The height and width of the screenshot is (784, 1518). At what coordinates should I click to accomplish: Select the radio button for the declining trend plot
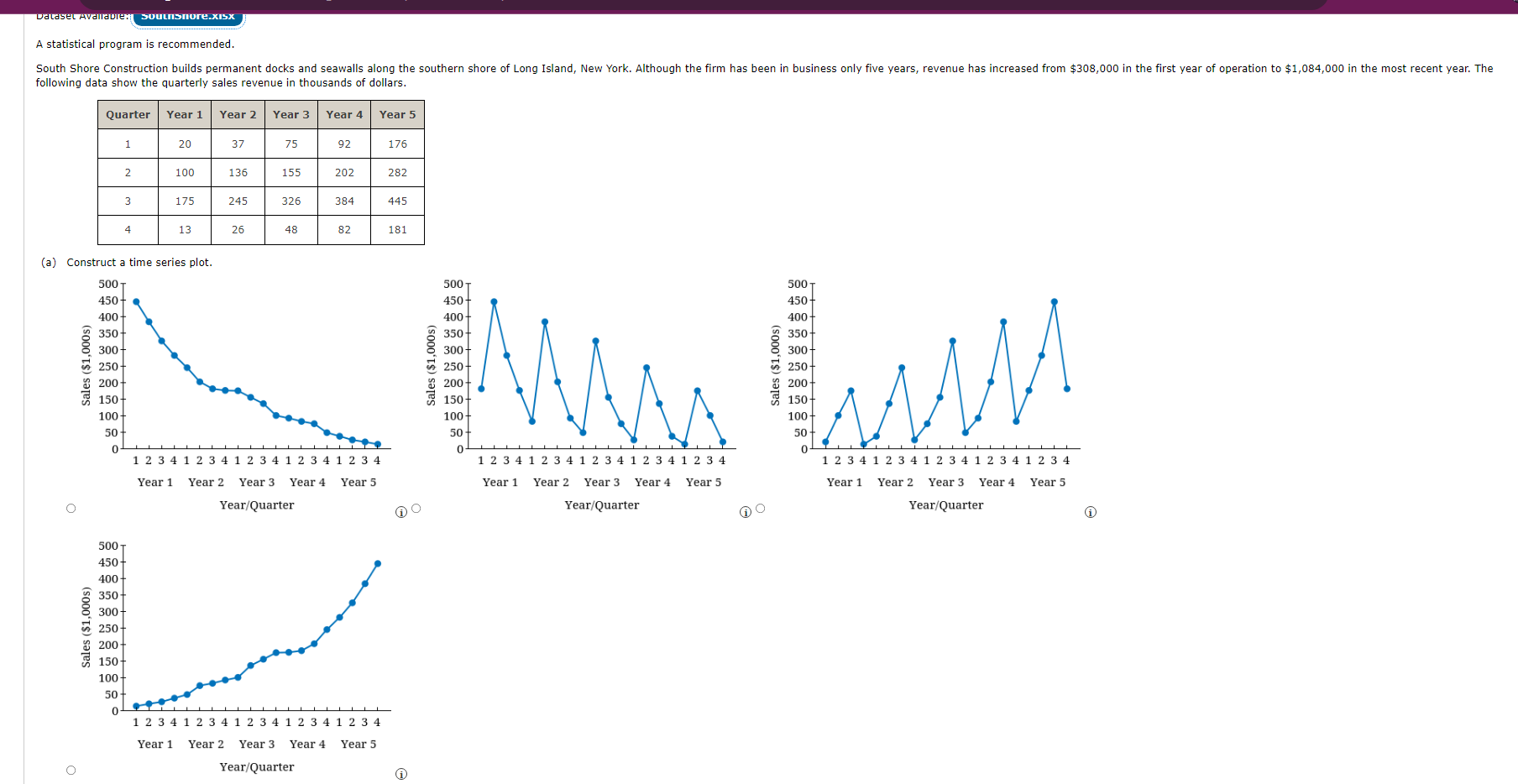(x=71, y=507)
